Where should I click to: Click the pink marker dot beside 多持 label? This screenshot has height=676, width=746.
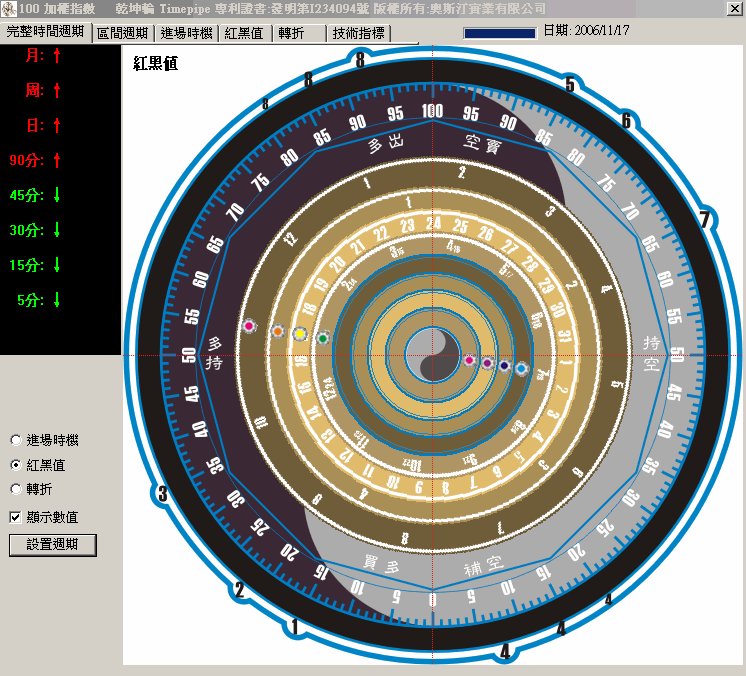pos(249,326)
